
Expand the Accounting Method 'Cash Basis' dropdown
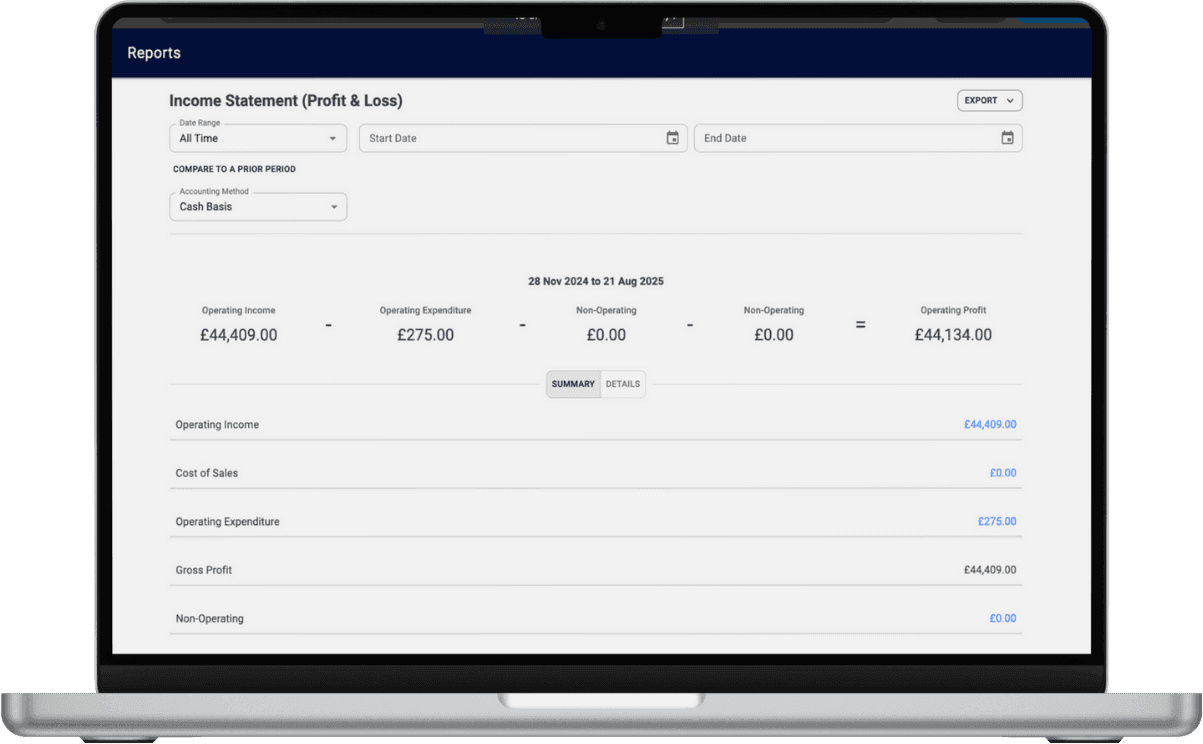click(x=258, y=207)
